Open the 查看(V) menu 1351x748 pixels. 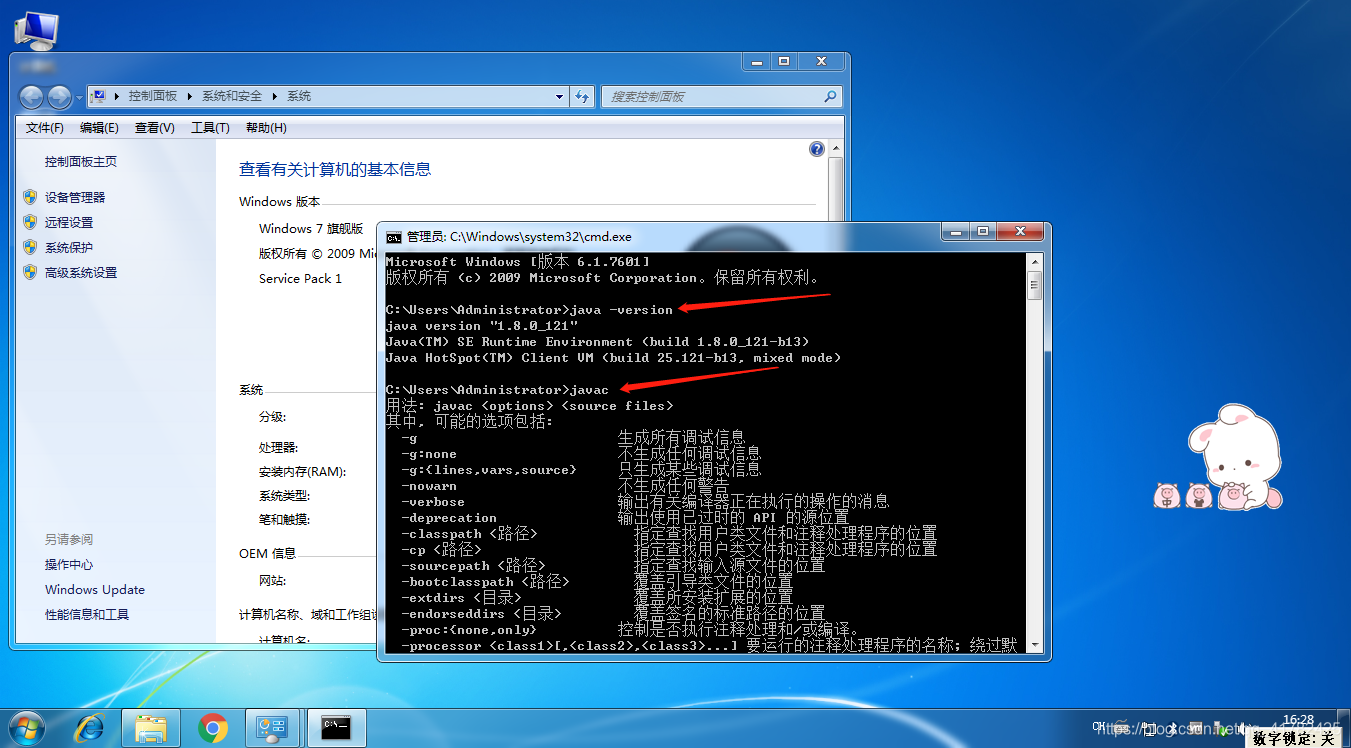pyautogui.click(x=155, y=128)
